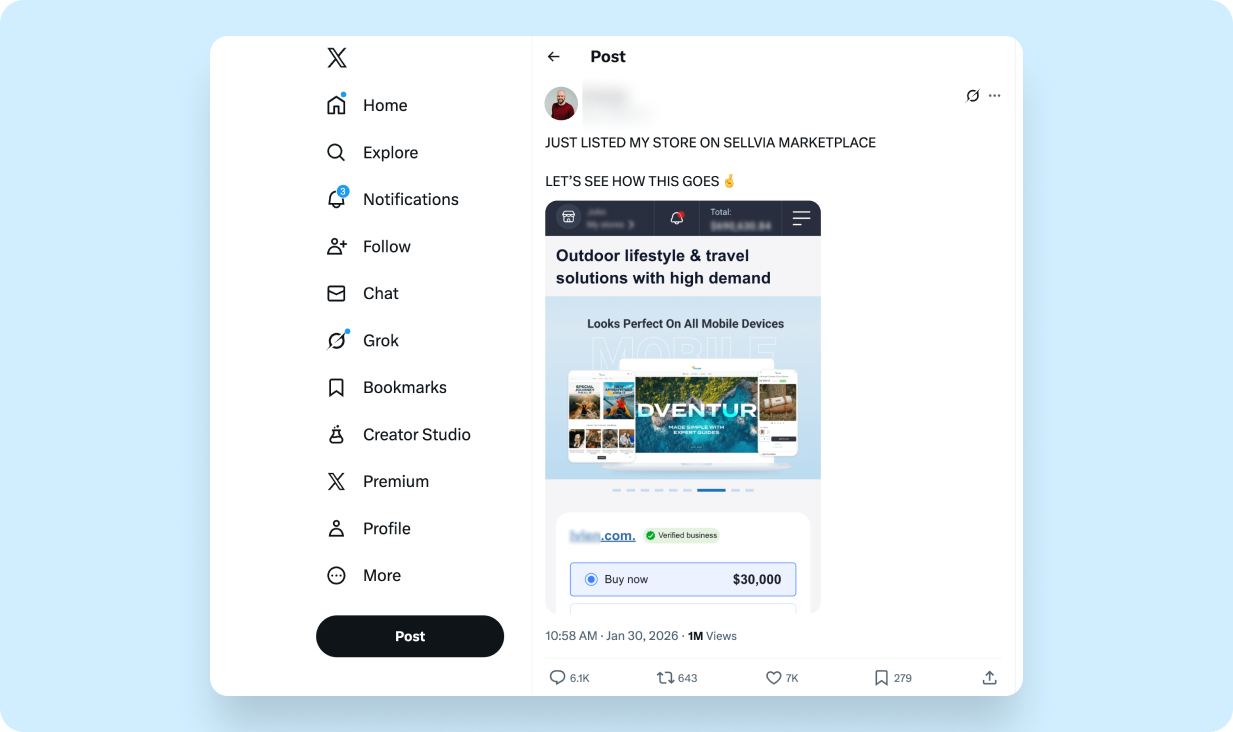The height and width of the screenshot is (732, 1233).
Task: Click the X logo icon
Action: pyautogui.click(x=337, y=58)
